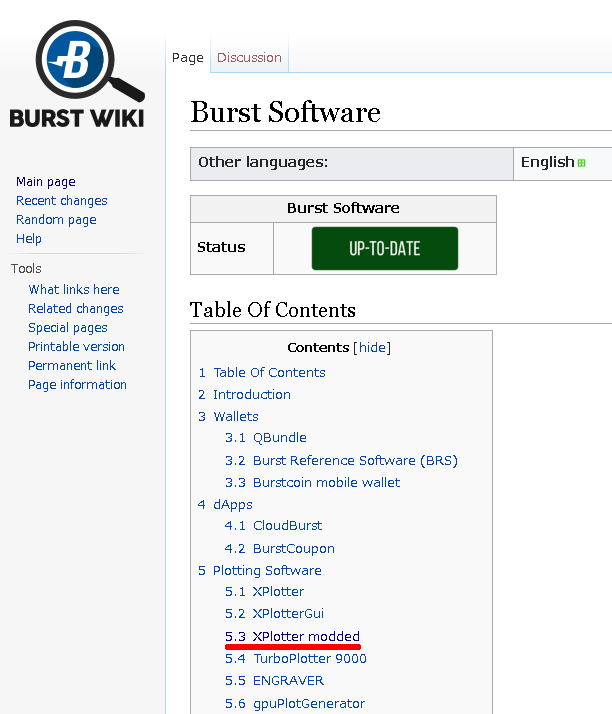
Task: Go to Burst Reference Software (BRS) entry
Action: [354, 460]
